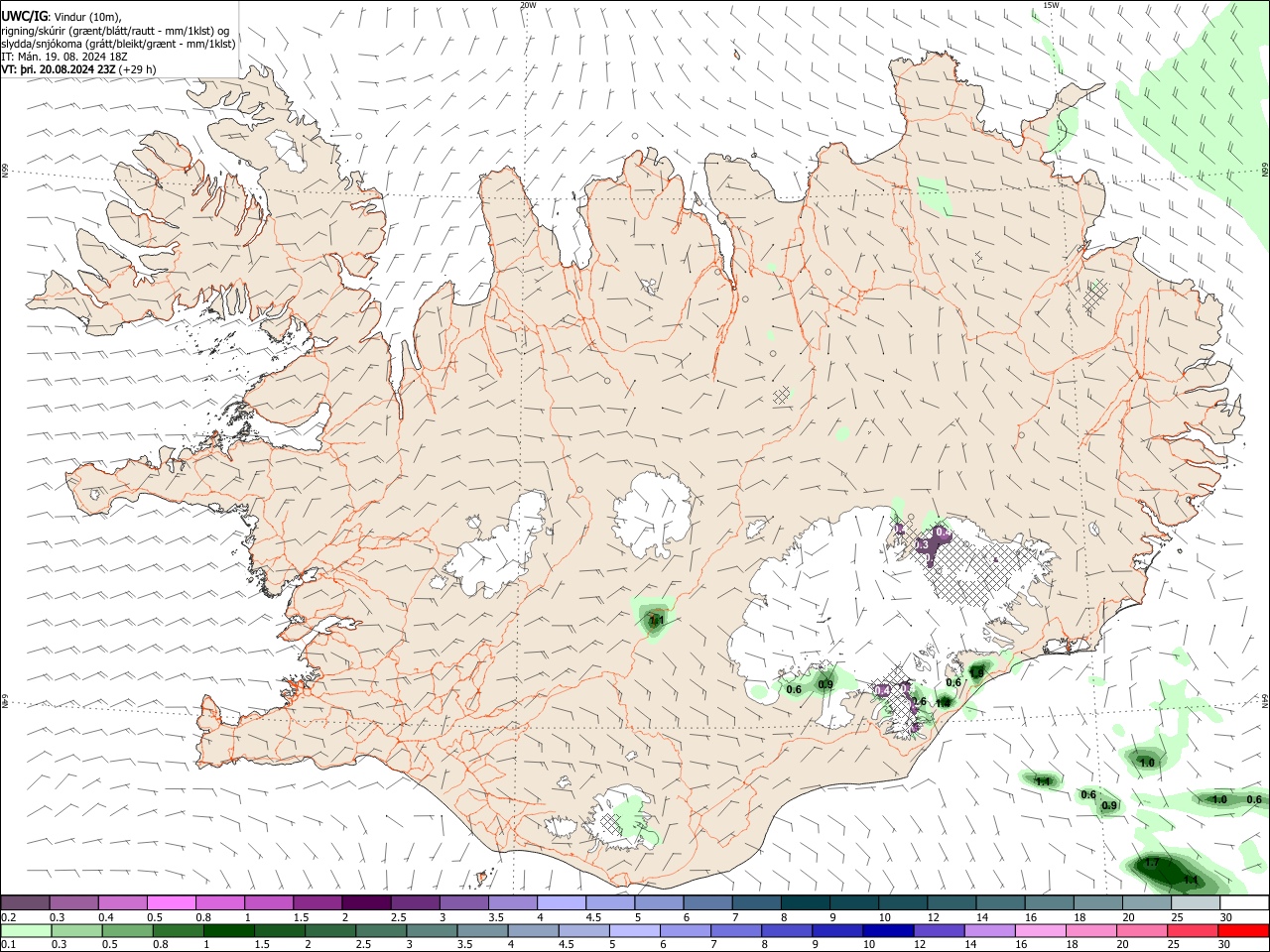The height and width of the screenshot is (952, 1270).
Task: Click the 15W longitude label
Action: 1051,5
